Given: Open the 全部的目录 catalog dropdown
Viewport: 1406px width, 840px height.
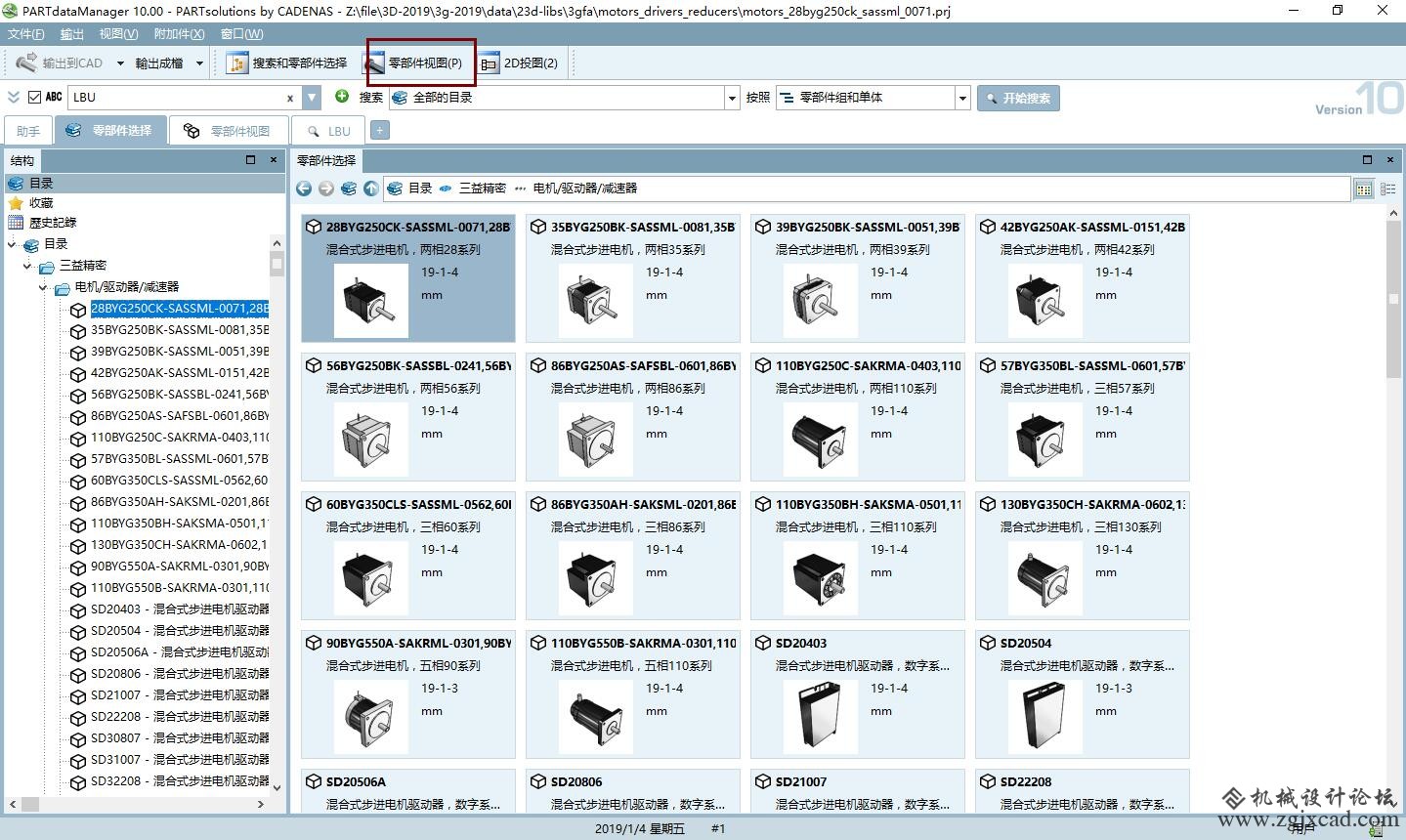Looking at the screenshot, I should (x=732, y=98).
